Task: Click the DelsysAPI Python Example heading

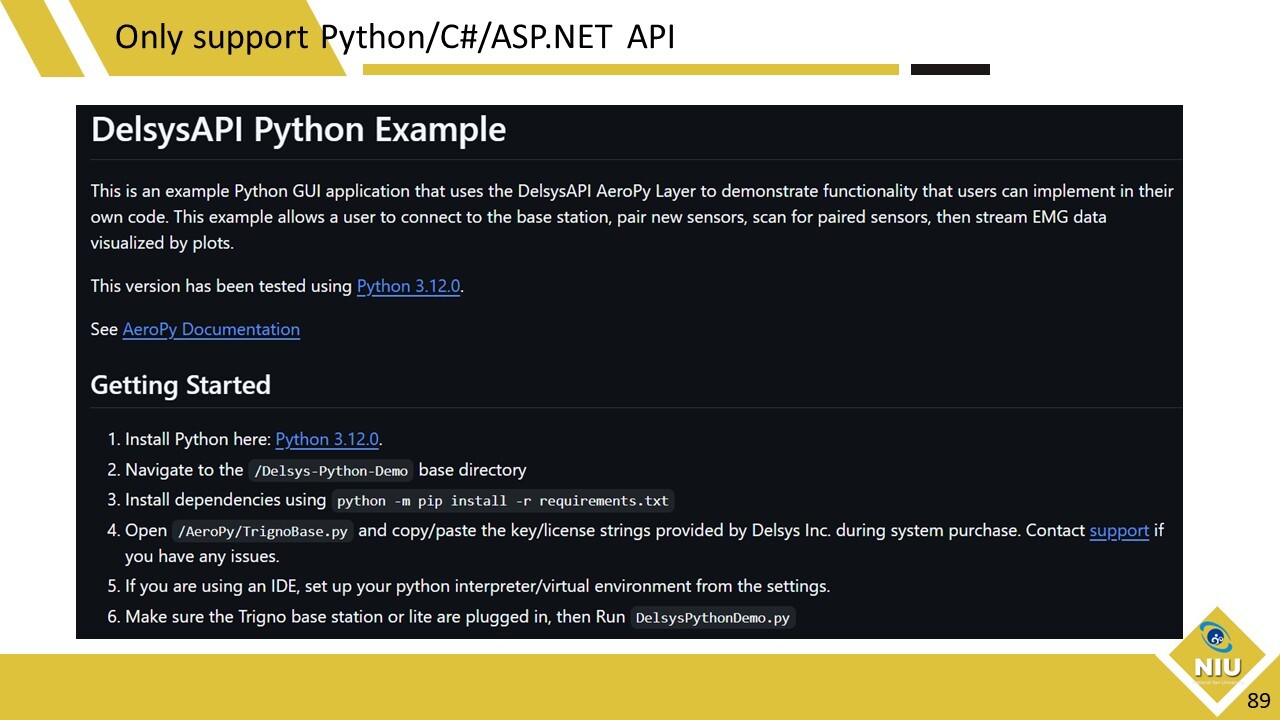Action: (x=298, y=130)
